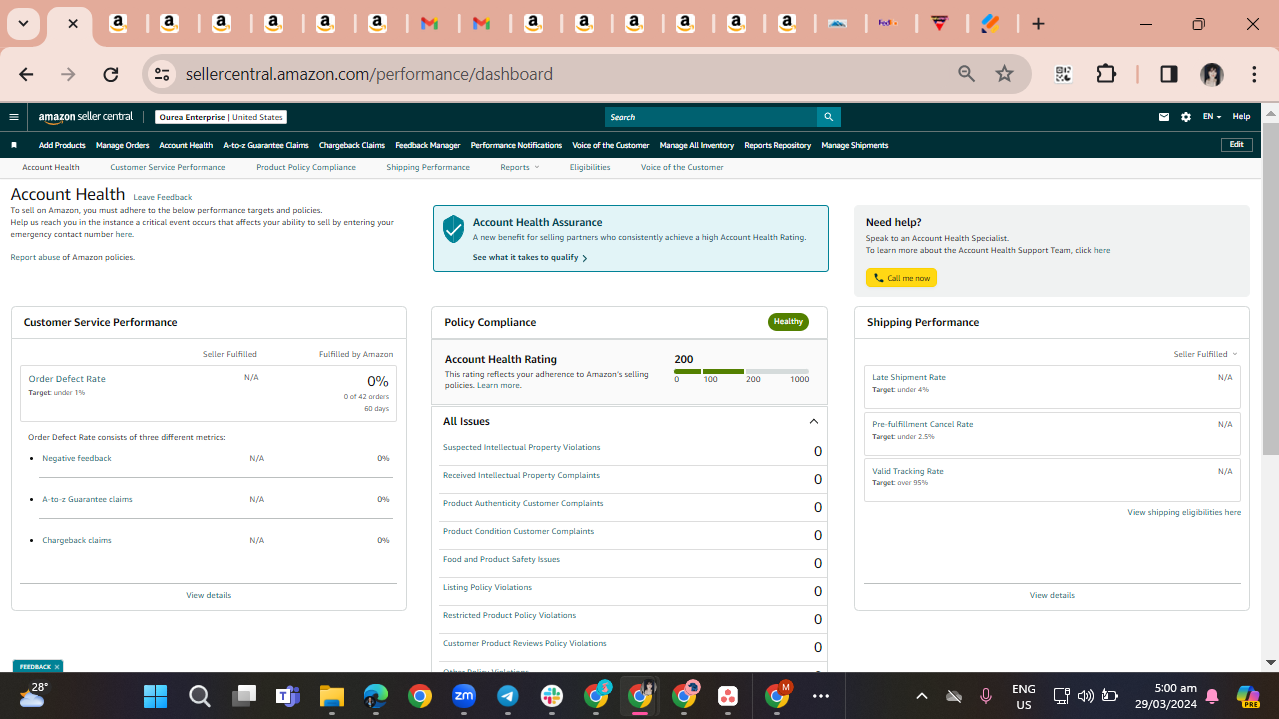Open A-to-z Guarantee claims metric link
Viewport: 1279px width, 719px height.
[x=87, y=499]
